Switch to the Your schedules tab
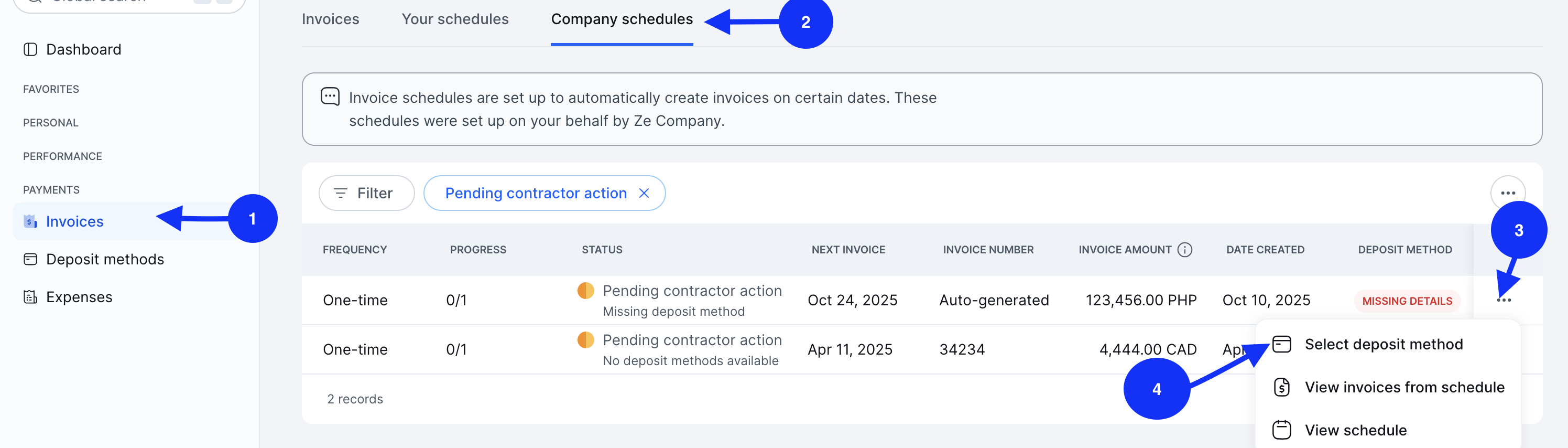 point(455,19)
